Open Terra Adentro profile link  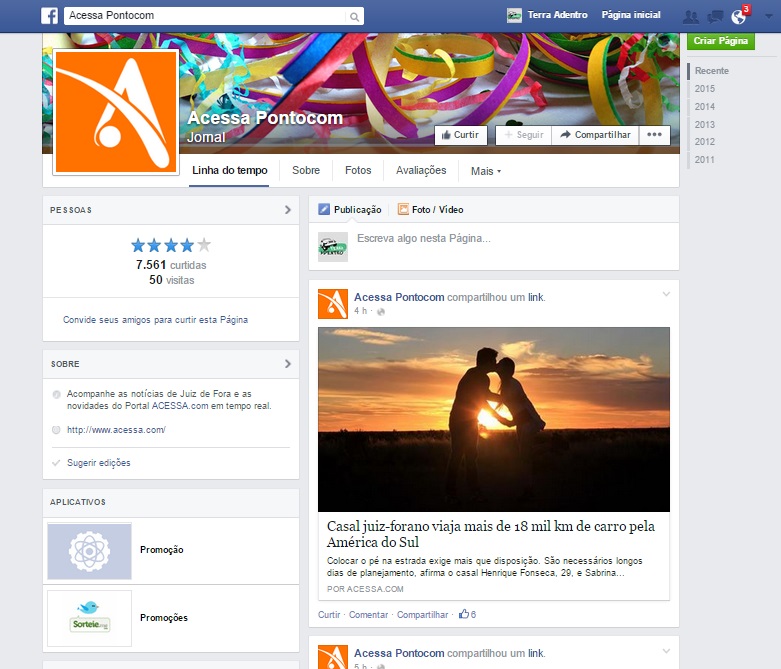click(x=557, y=15)
